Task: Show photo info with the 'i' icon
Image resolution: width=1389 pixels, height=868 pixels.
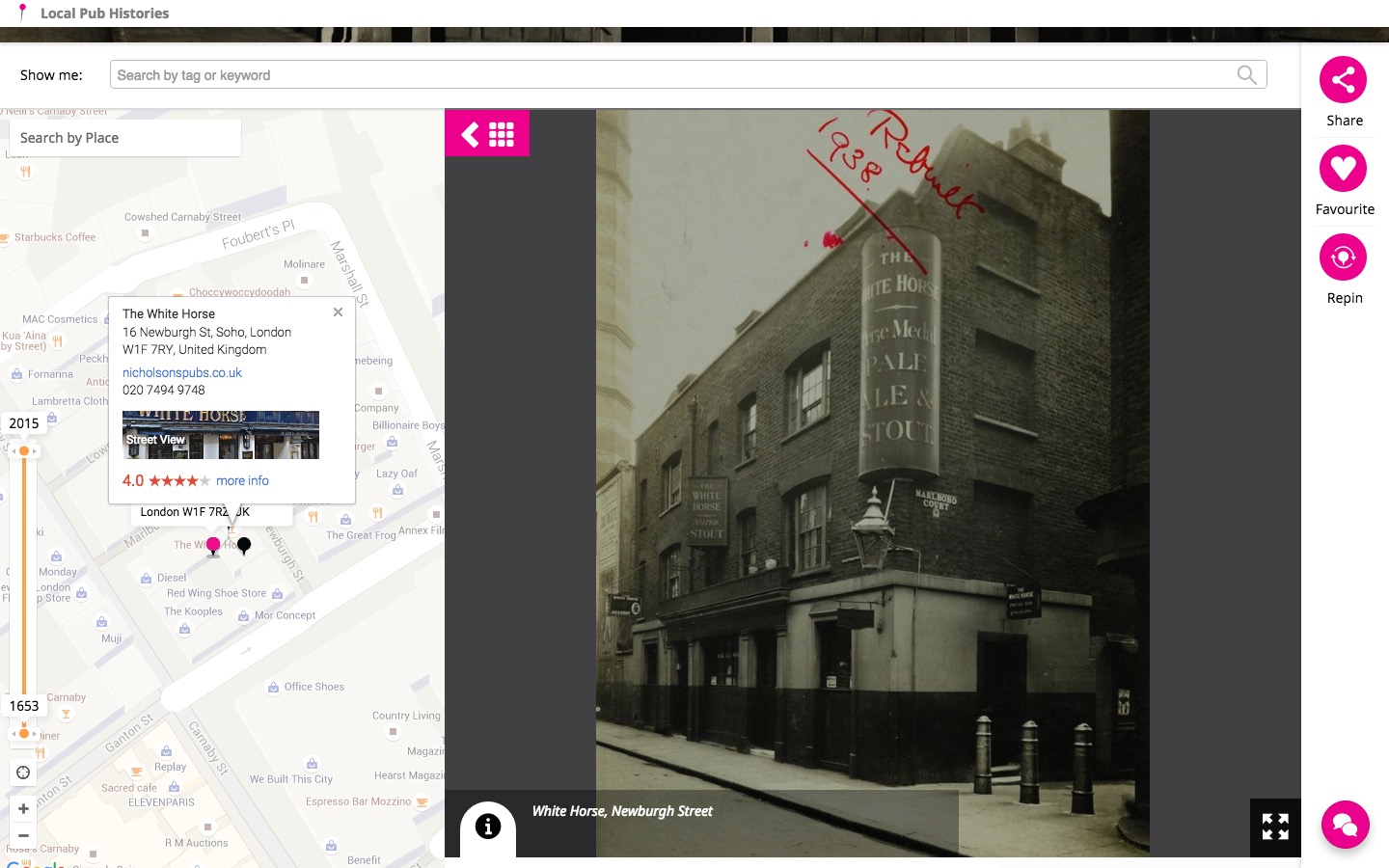Action: [488, 827]
